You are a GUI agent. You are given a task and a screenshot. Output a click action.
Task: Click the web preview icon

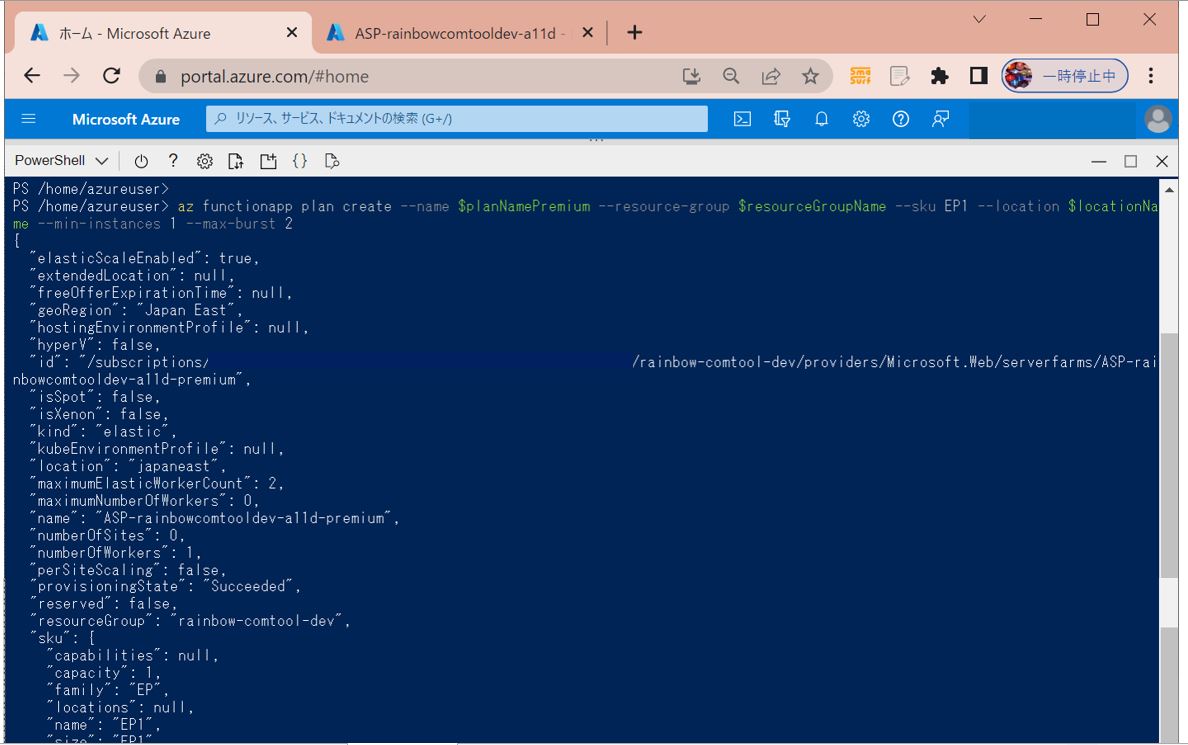coord(332,161)
